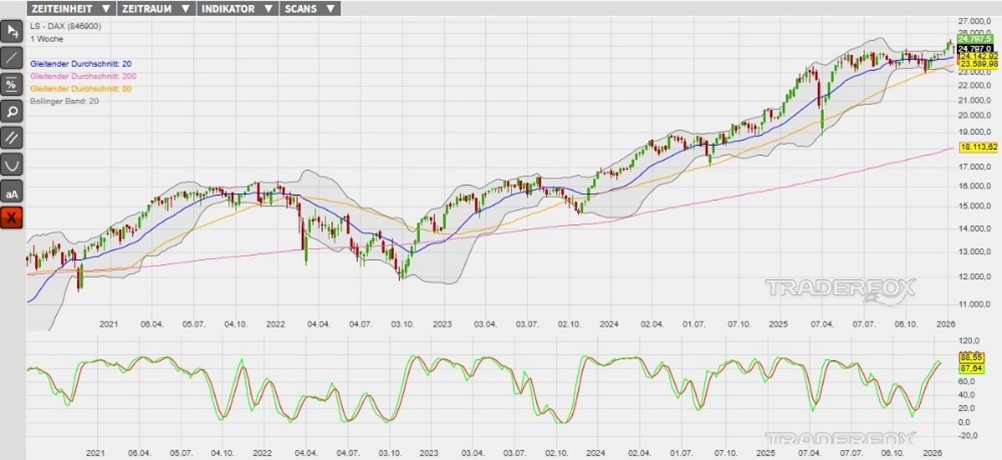Select the trend line drawing tool

pos(12,57)
